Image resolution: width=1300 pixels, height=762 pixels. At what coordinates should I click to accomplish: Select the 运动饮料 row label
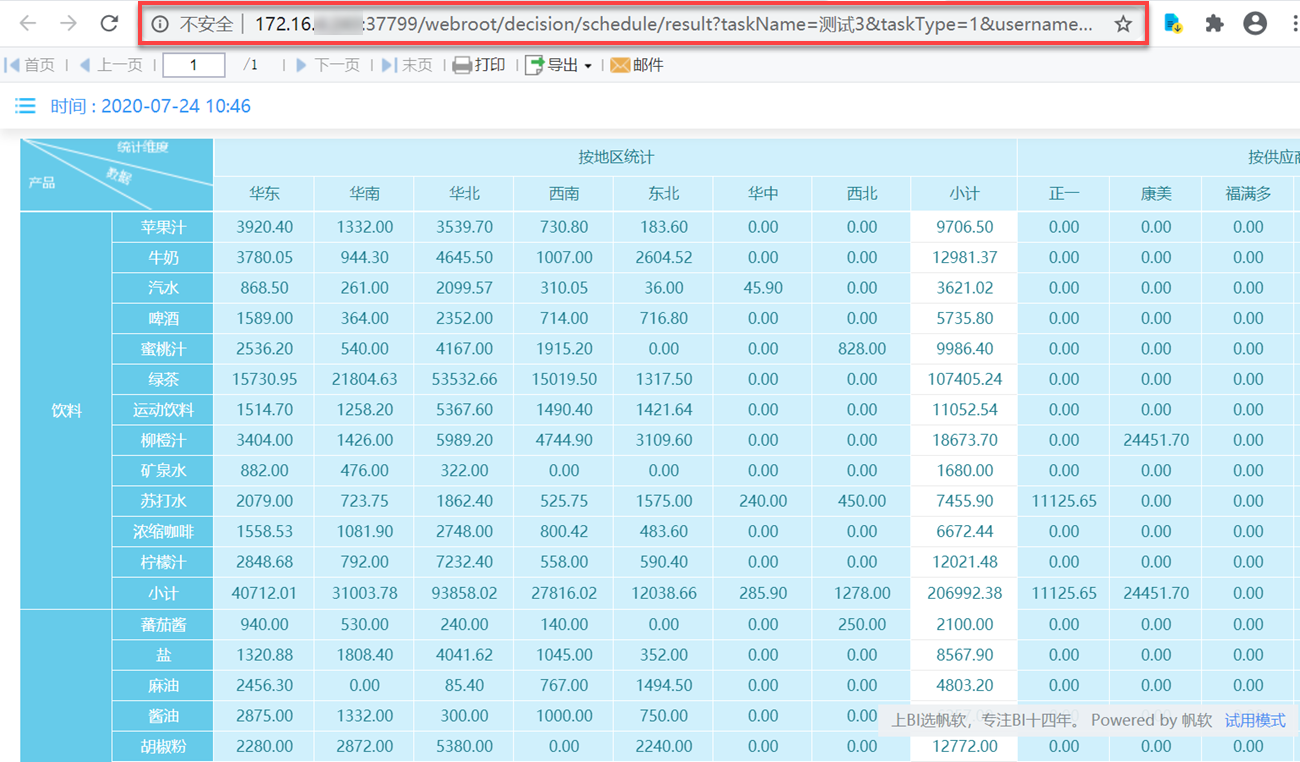163,410
